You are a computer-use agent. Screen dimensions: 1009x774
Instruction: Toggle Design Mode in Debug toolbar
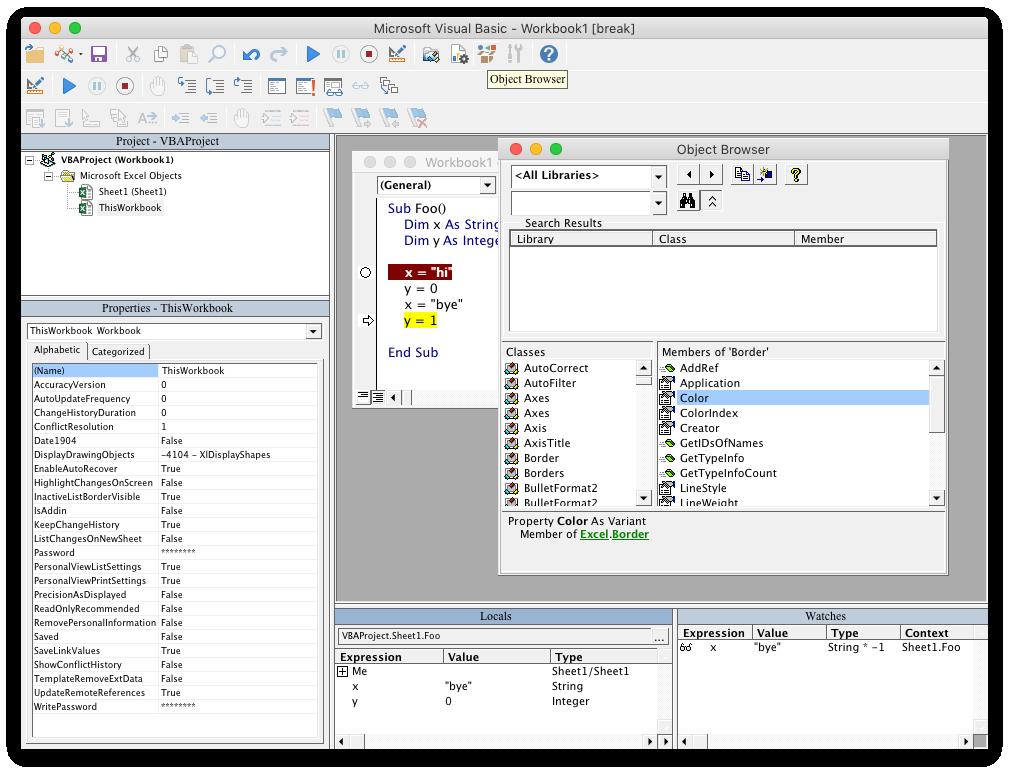(35, 86)
